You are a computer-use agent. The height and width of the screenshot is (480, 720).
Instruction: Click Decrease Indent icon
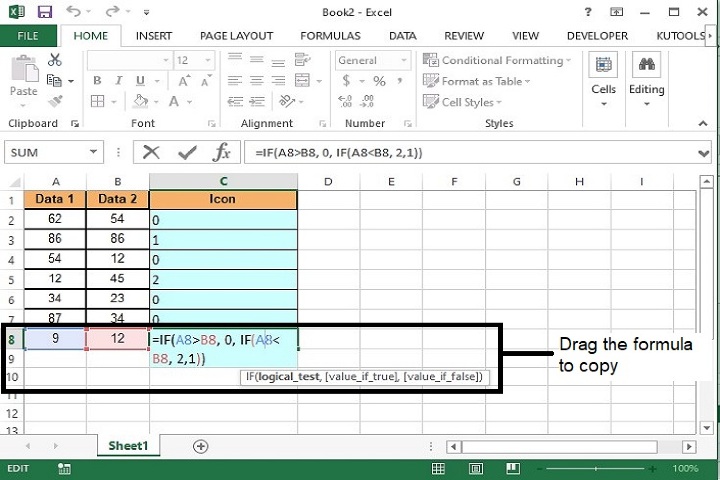[236, 102]
